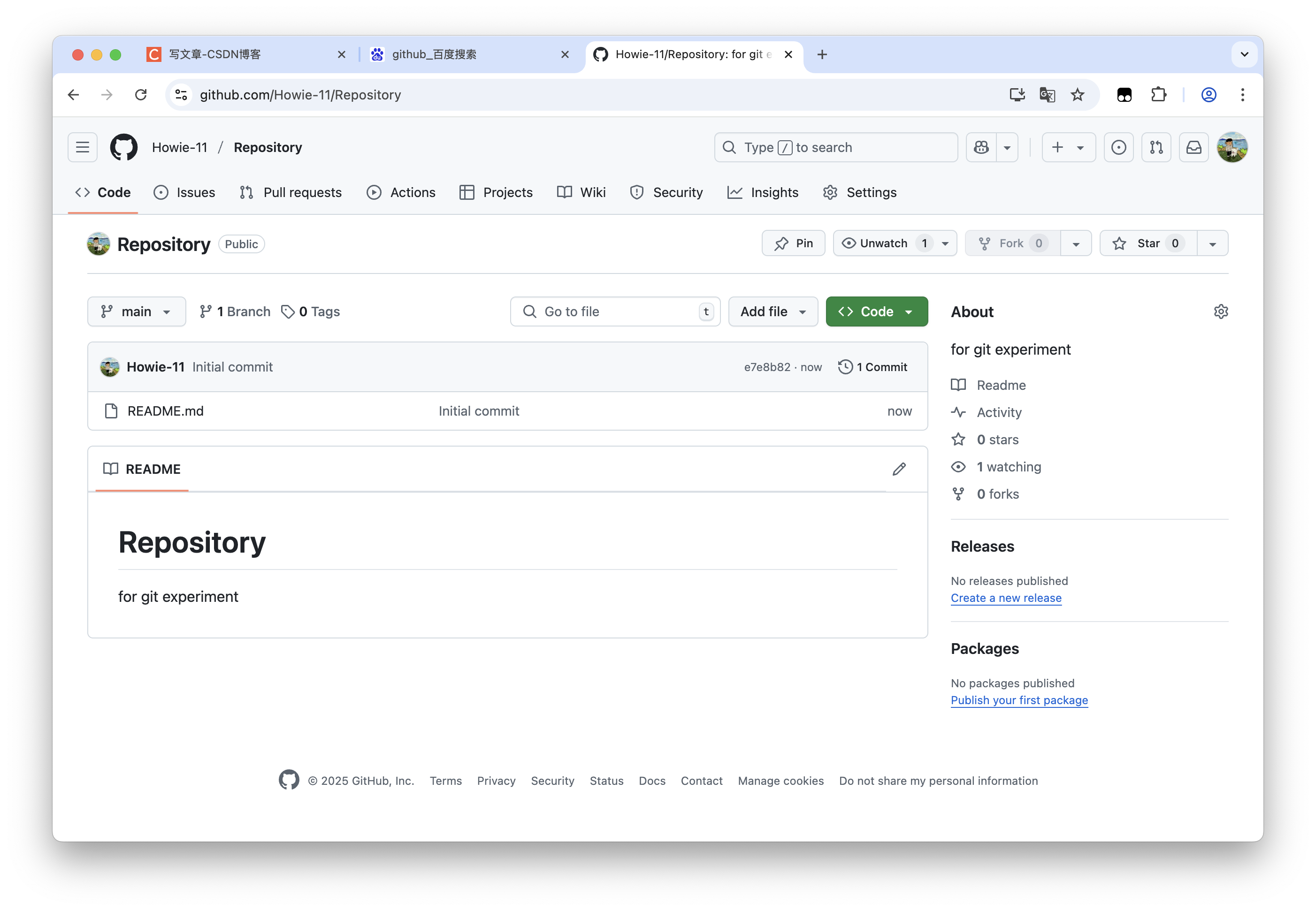Image resolution: width=1316 pixels, height=911 pixels.
Task: Pin the repository with the Pin button
Action: [793, 244]
